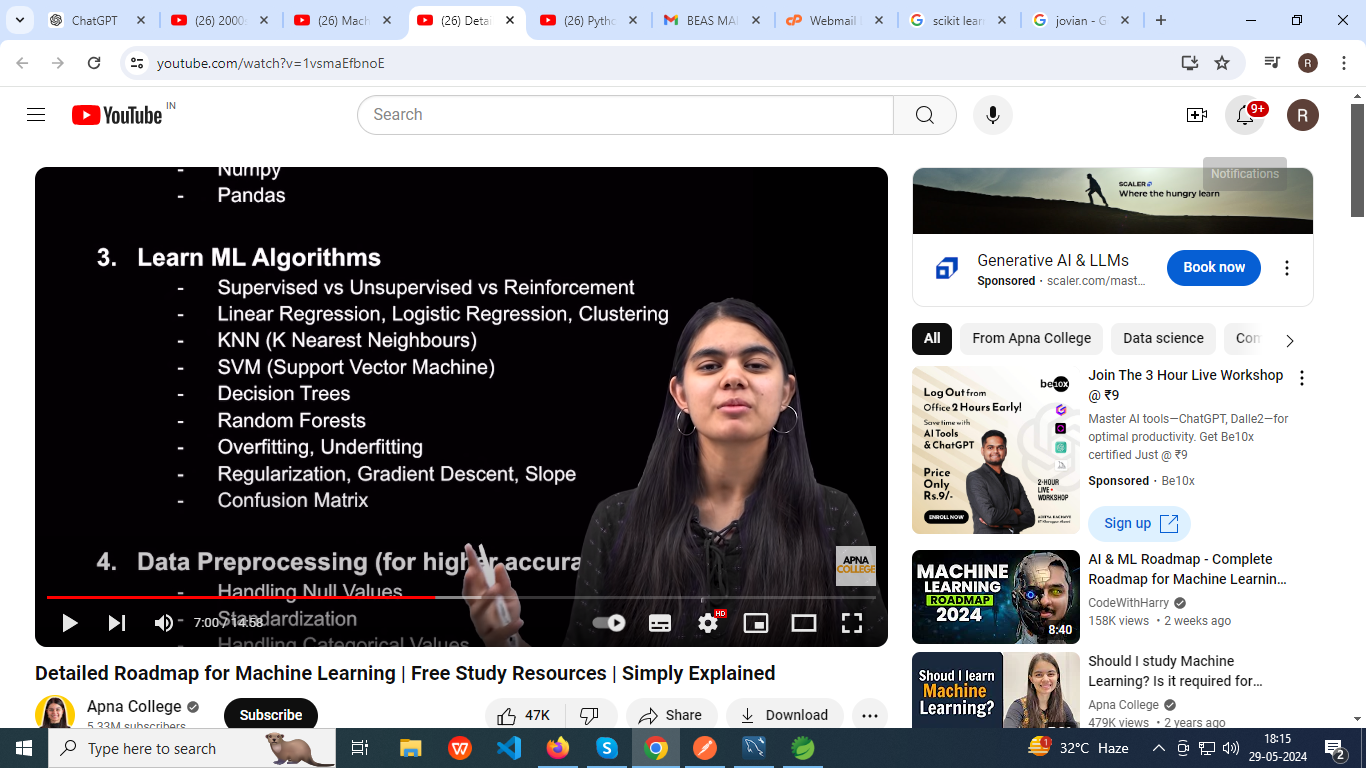Open Chrome three-dot menu
The width and height of the screenshot is (1366, 768).
(1344, 63)
